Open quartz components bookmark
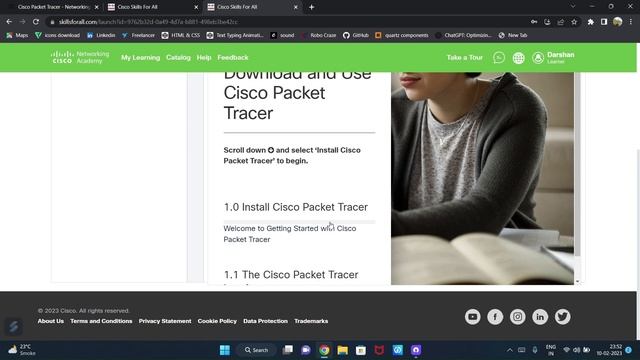The image size is (640, 360). pyautogui.click(x=402, y=36)
